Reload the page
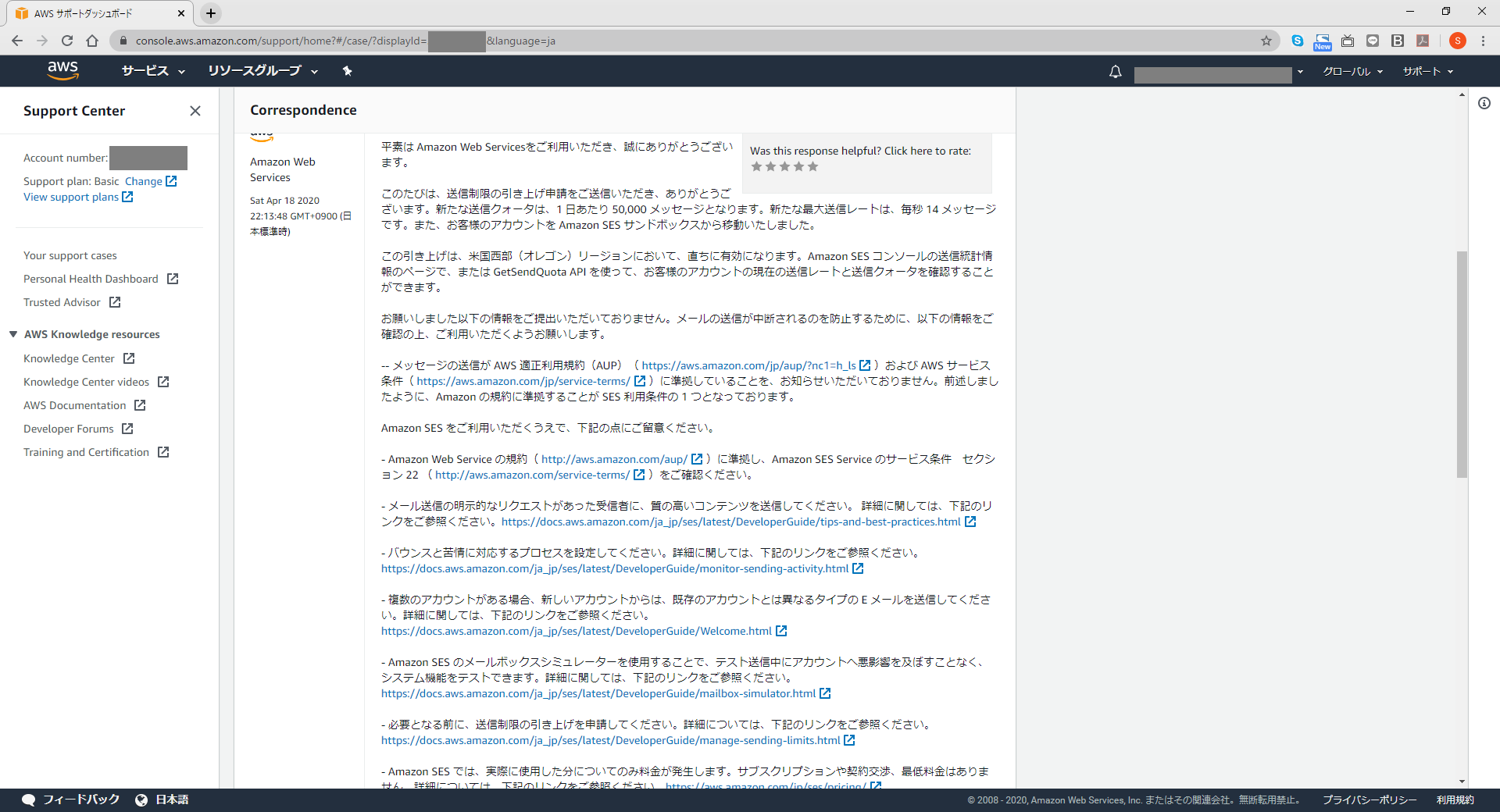 pyautogui.click(x=67, y=41)
